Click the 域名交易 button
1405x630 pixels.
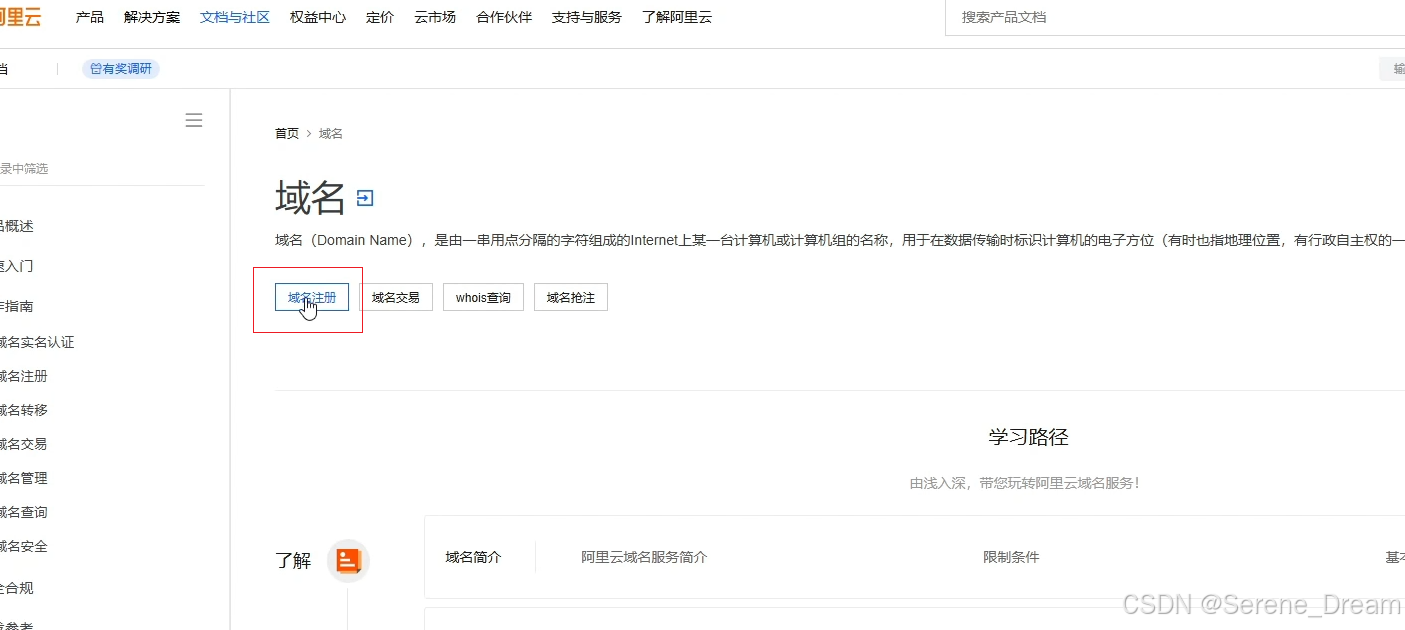396,297
